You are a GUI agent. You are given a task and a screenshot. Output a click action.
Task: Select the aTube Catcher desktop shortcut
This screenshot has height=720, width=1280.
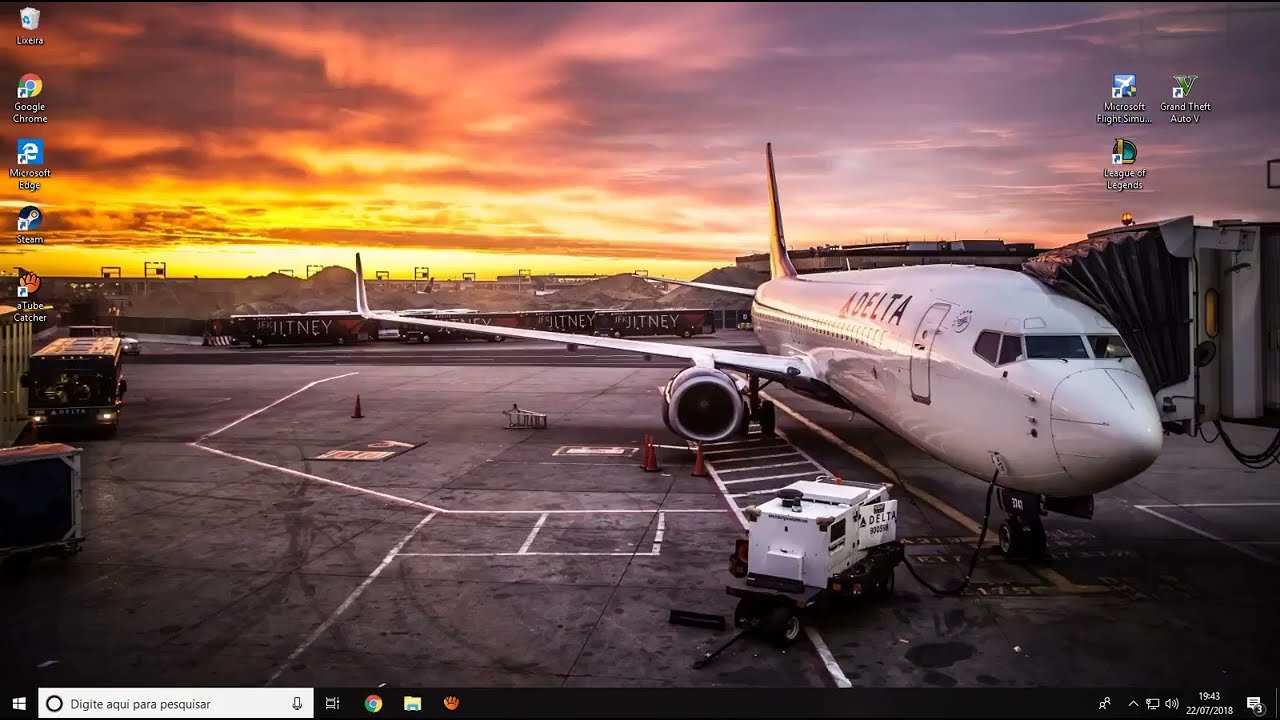(30, 297)
